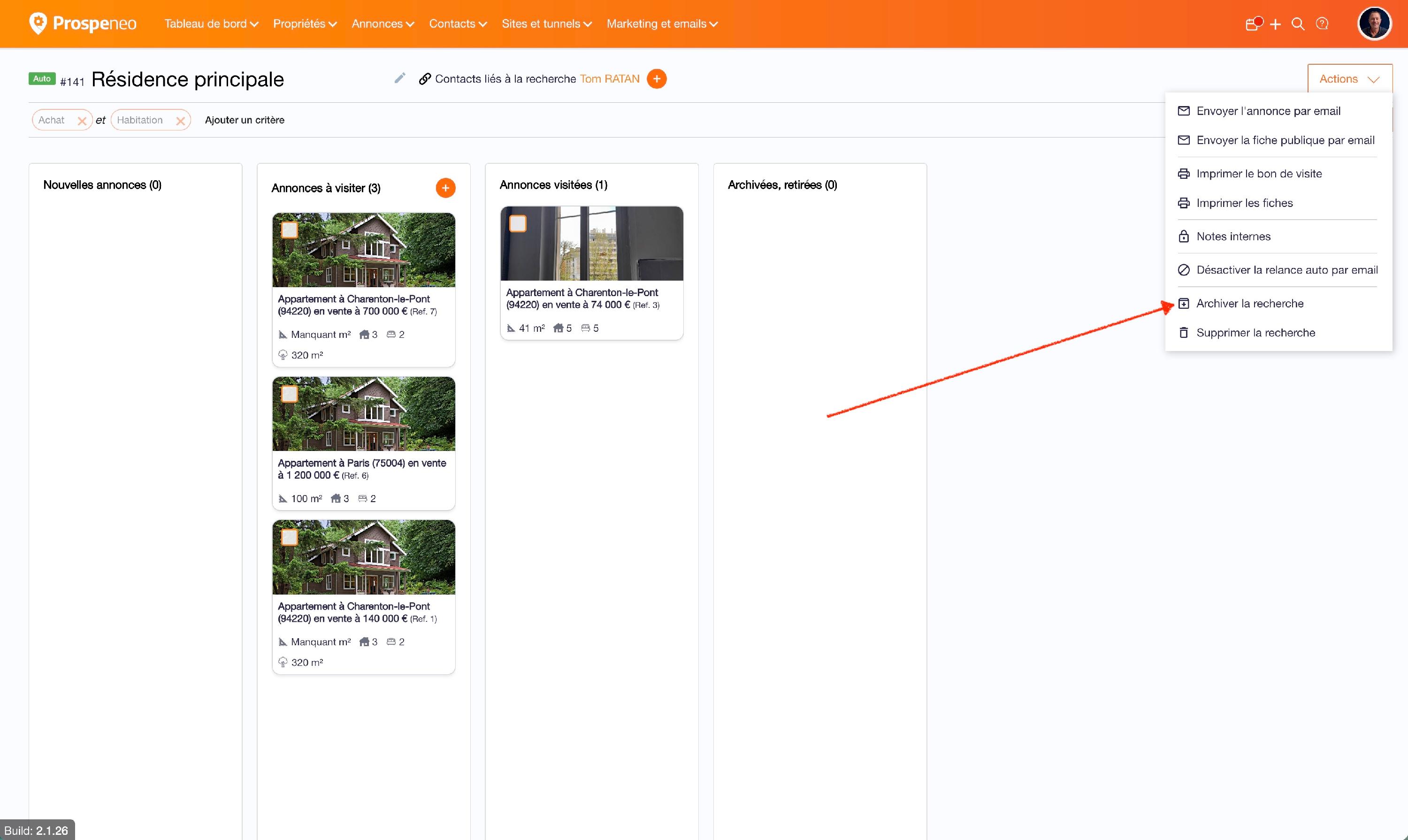Open the search magnifier icon

(1298, 24)
